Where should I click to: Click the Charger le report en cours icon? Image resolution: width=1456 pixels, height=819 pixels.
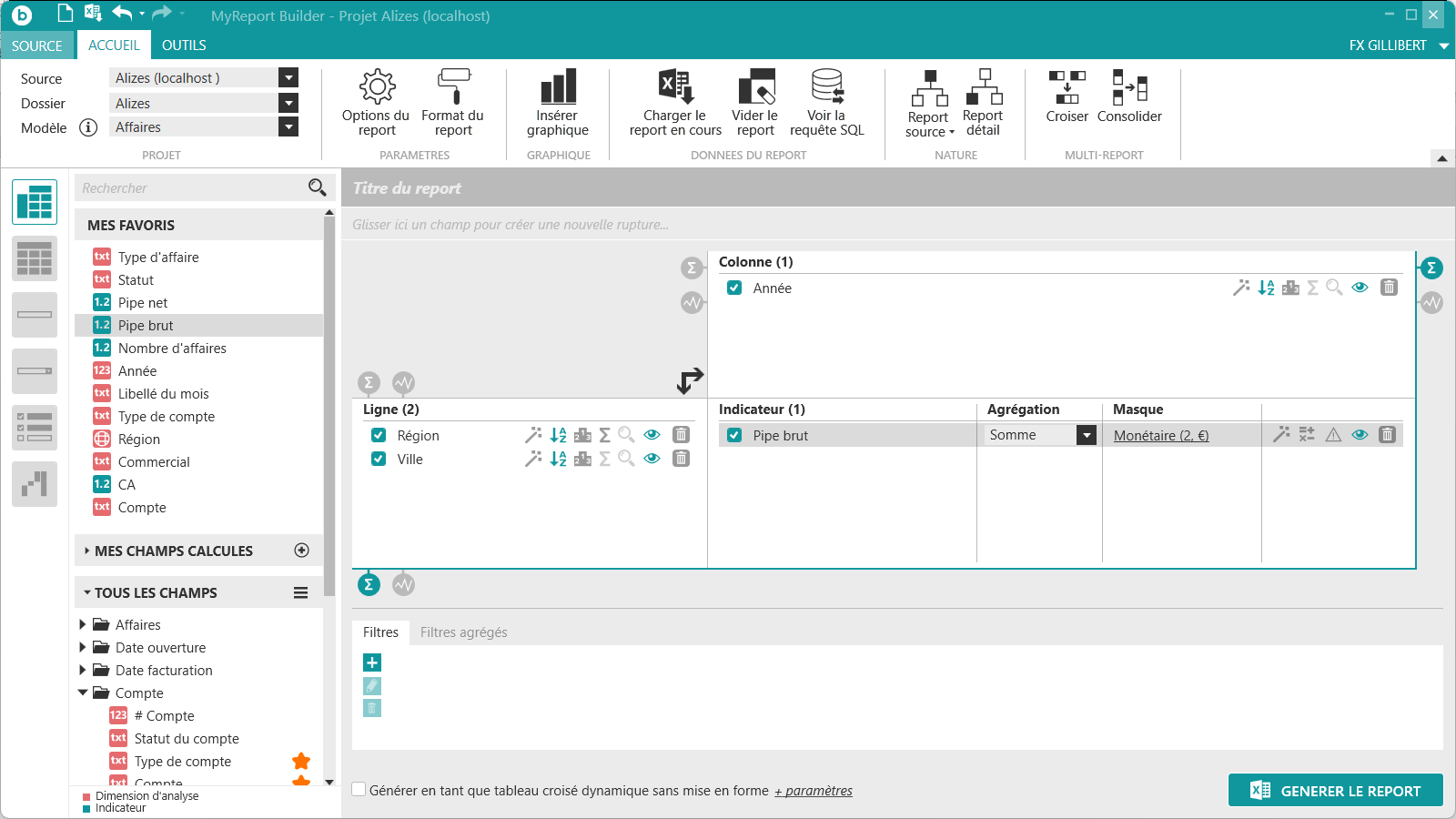675,87
